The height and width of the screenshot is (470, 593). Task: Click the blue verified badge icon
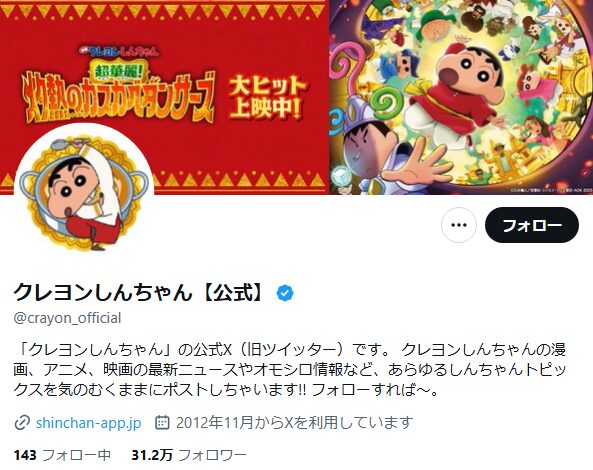tap(285, 293)
